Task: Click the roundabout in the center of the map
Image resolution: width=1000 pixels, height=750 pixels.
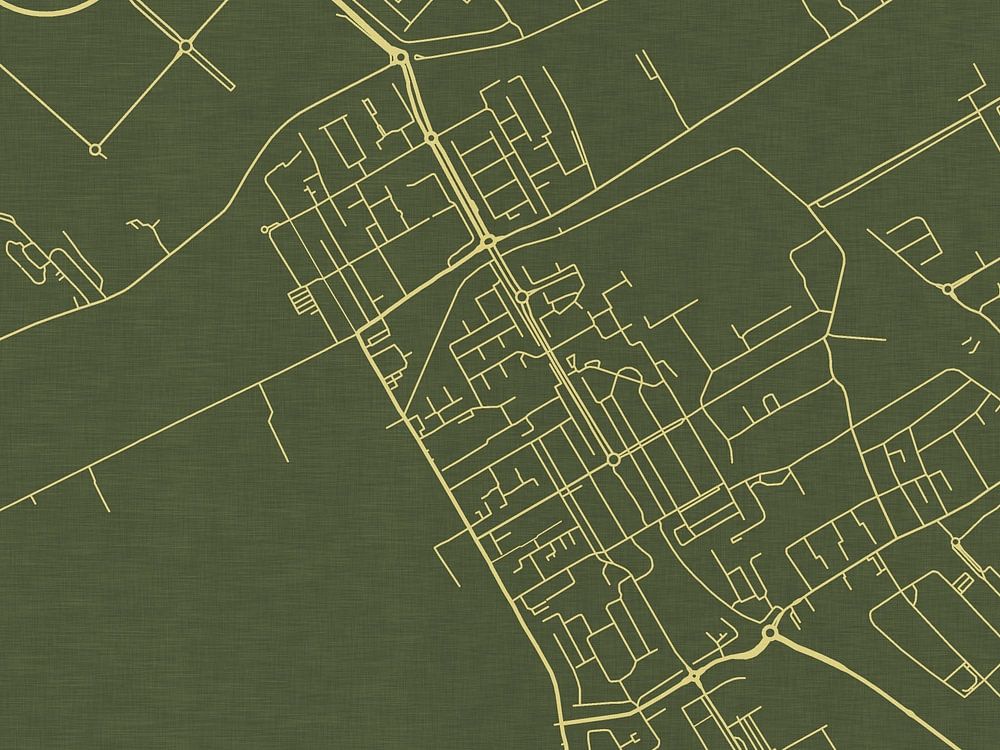Action: (613, 459)
